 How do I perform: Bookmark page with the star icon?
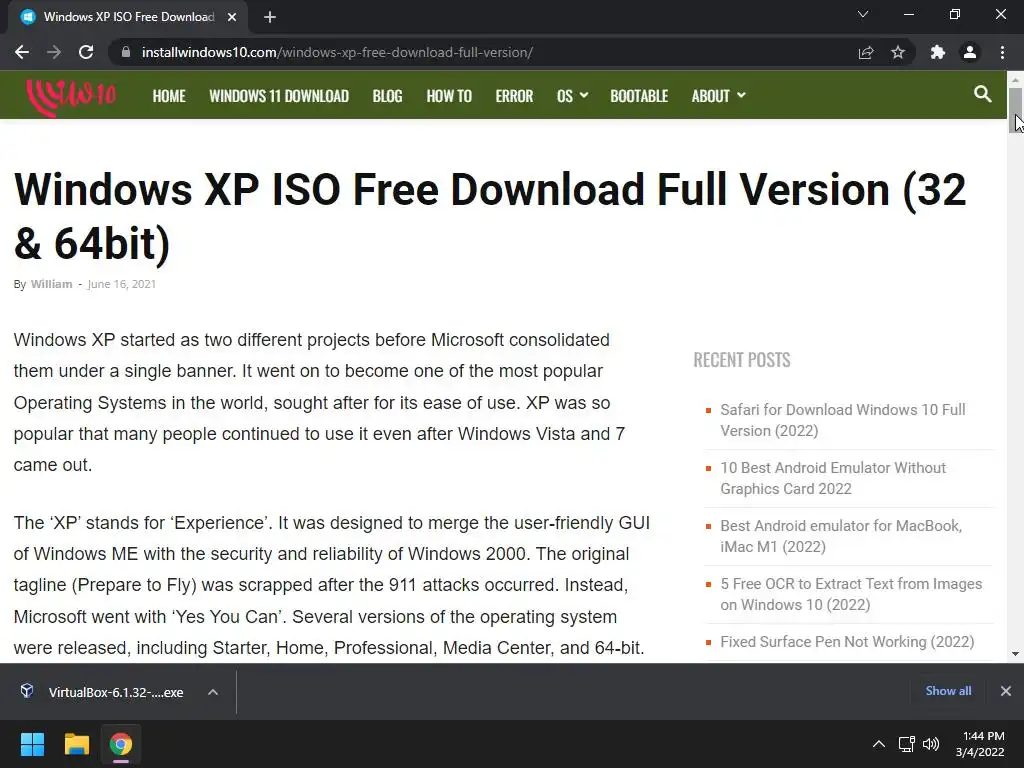click(x=898, y=52)
